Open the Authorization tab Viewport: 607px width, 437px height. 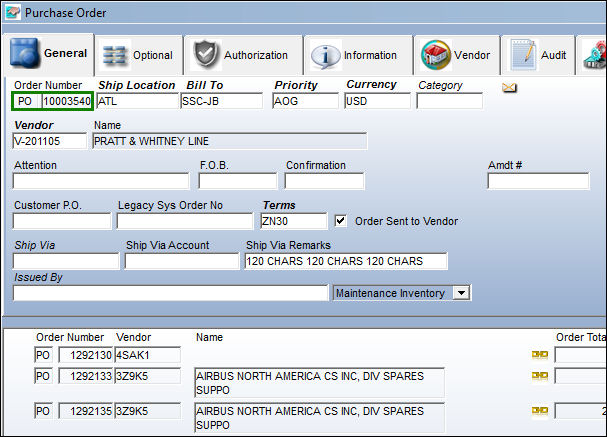coord(243,55)
